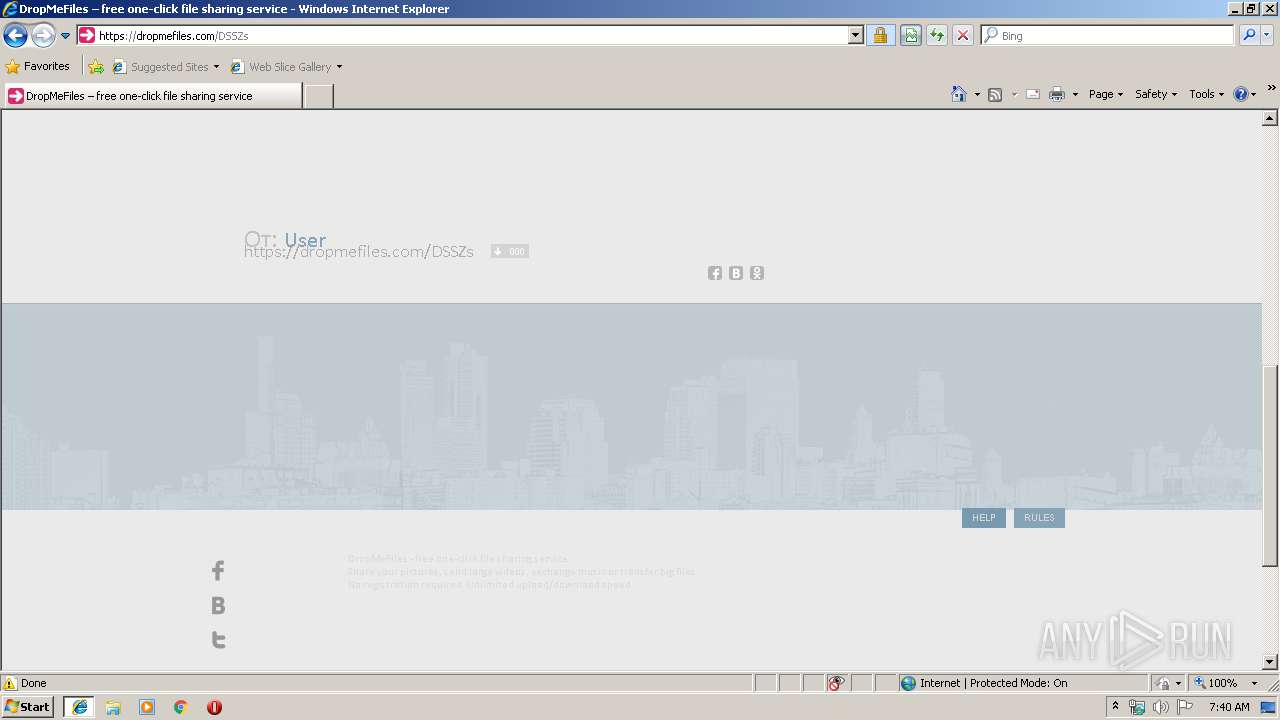
Task: Click the status bar warning icon
Action: click(10, 683)
